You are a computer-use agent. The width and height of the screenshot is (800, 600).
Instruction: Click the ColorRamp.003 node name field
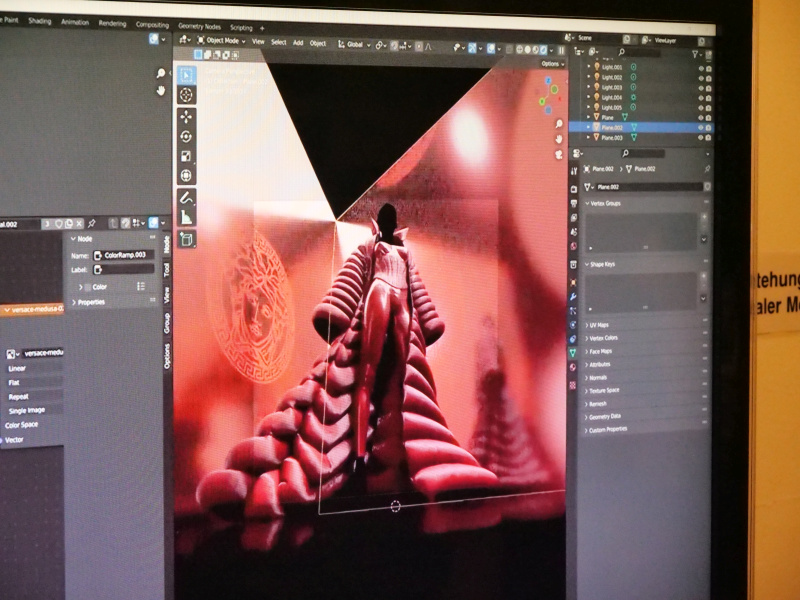pos(123,255)
